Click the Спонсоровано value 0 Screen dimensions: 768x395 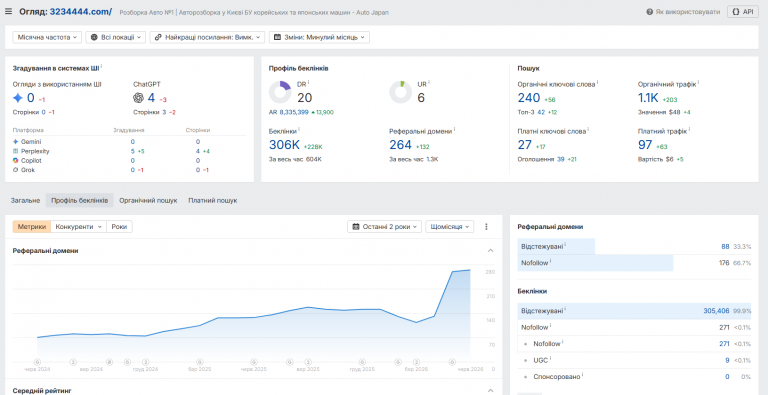pos(727,377)
